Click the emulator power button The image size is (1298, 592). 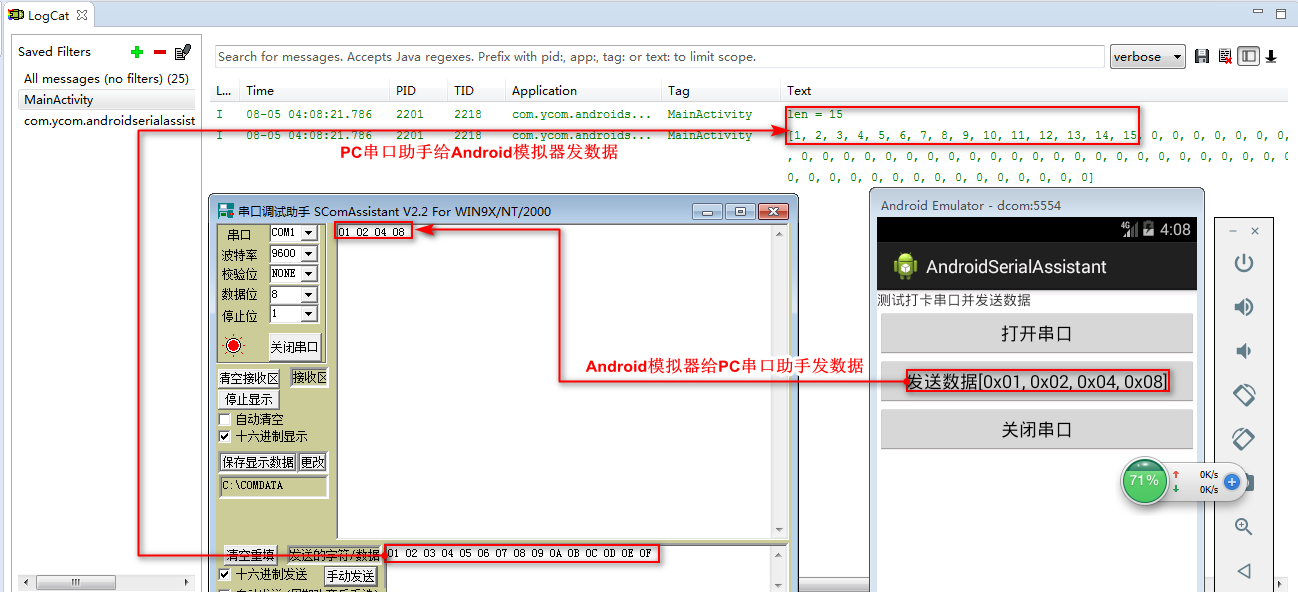[x=1244, y=264]
